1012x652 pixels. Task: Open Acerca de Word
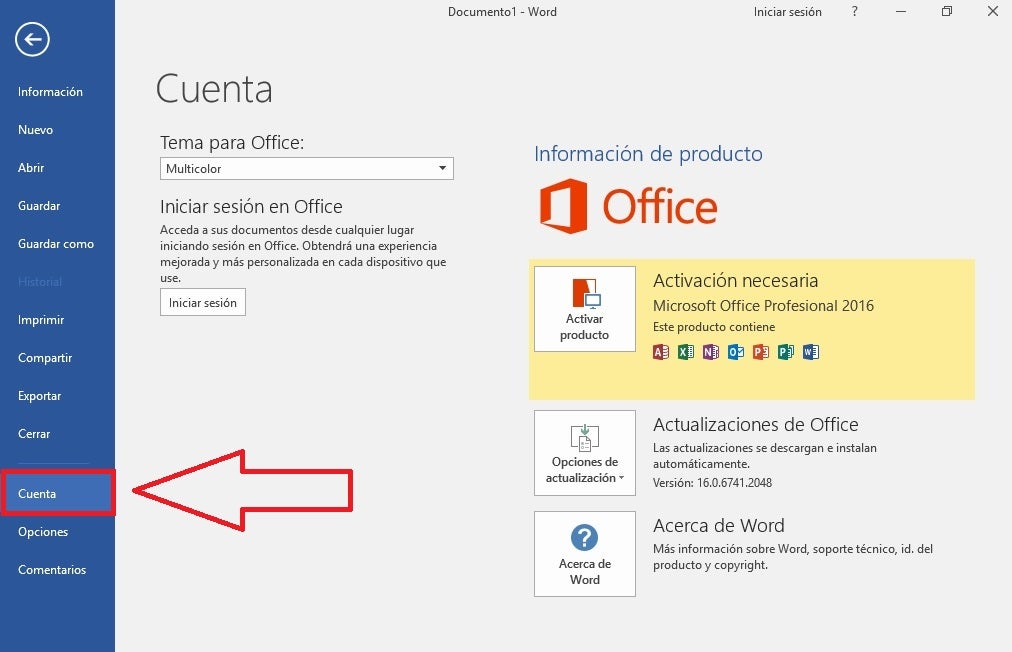584,554
